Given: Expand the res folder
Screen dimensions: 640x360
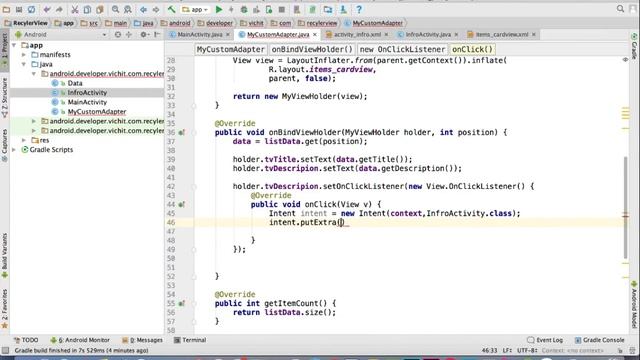Looking at the screenshot, I should point(24,140).
